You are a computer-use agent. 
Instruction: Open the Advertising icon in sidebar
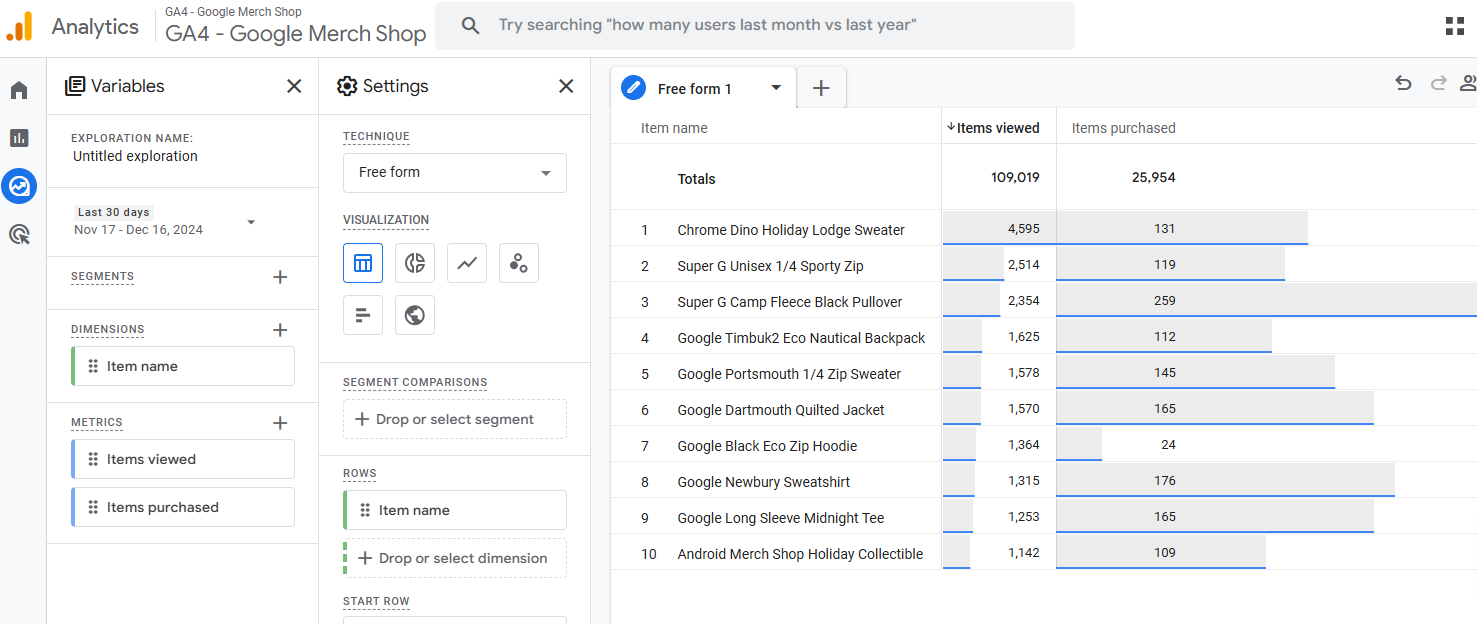[x=19, y=235]
